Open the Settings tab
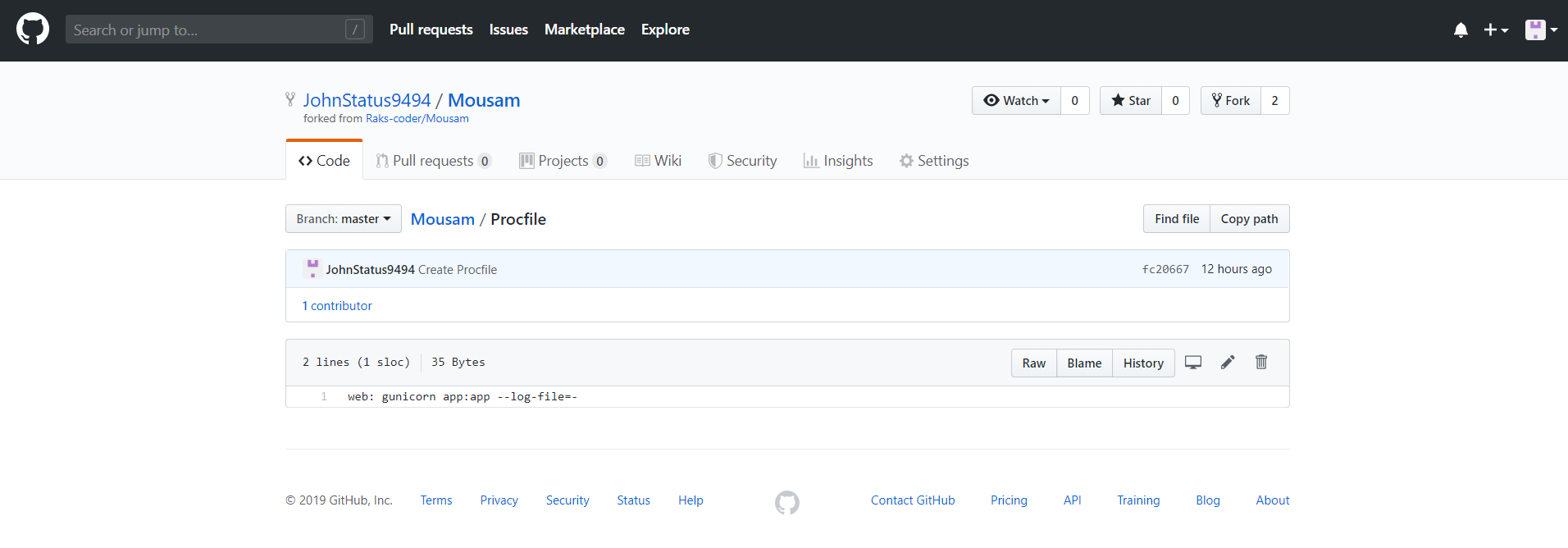 click(x=934, y=161)
